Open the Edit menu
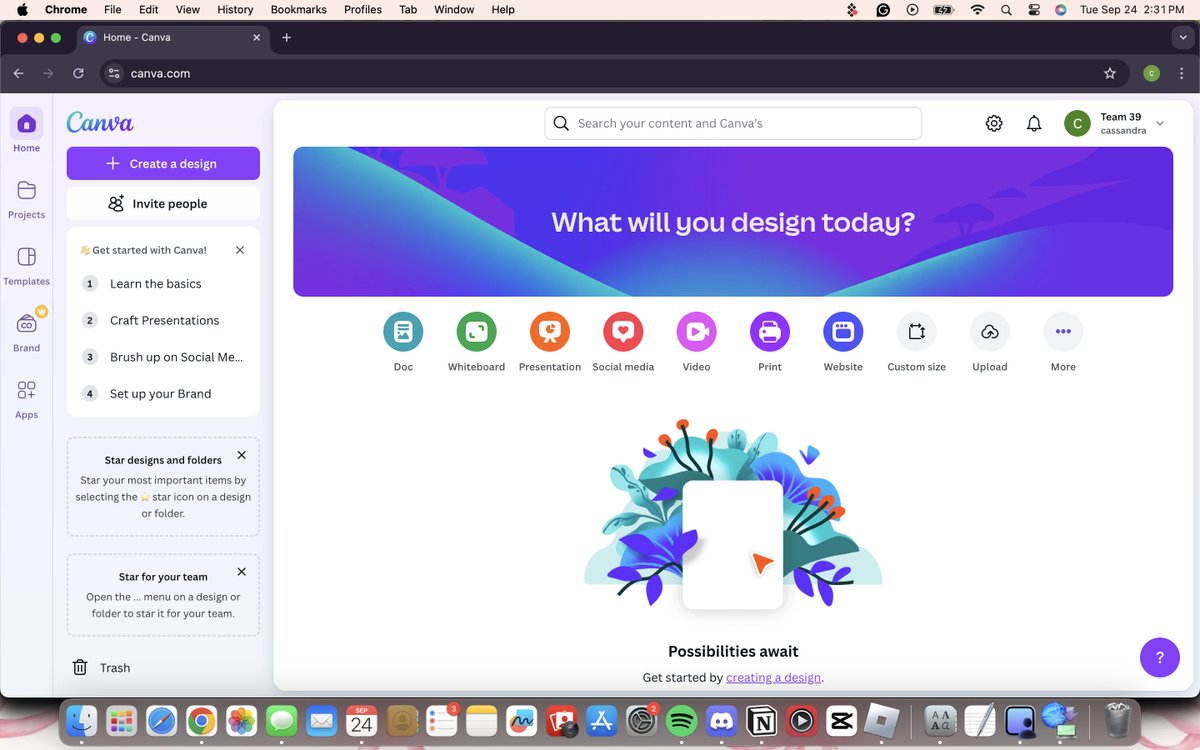The height and width of the screenshot is (750, 1200). tap(149, 9)
